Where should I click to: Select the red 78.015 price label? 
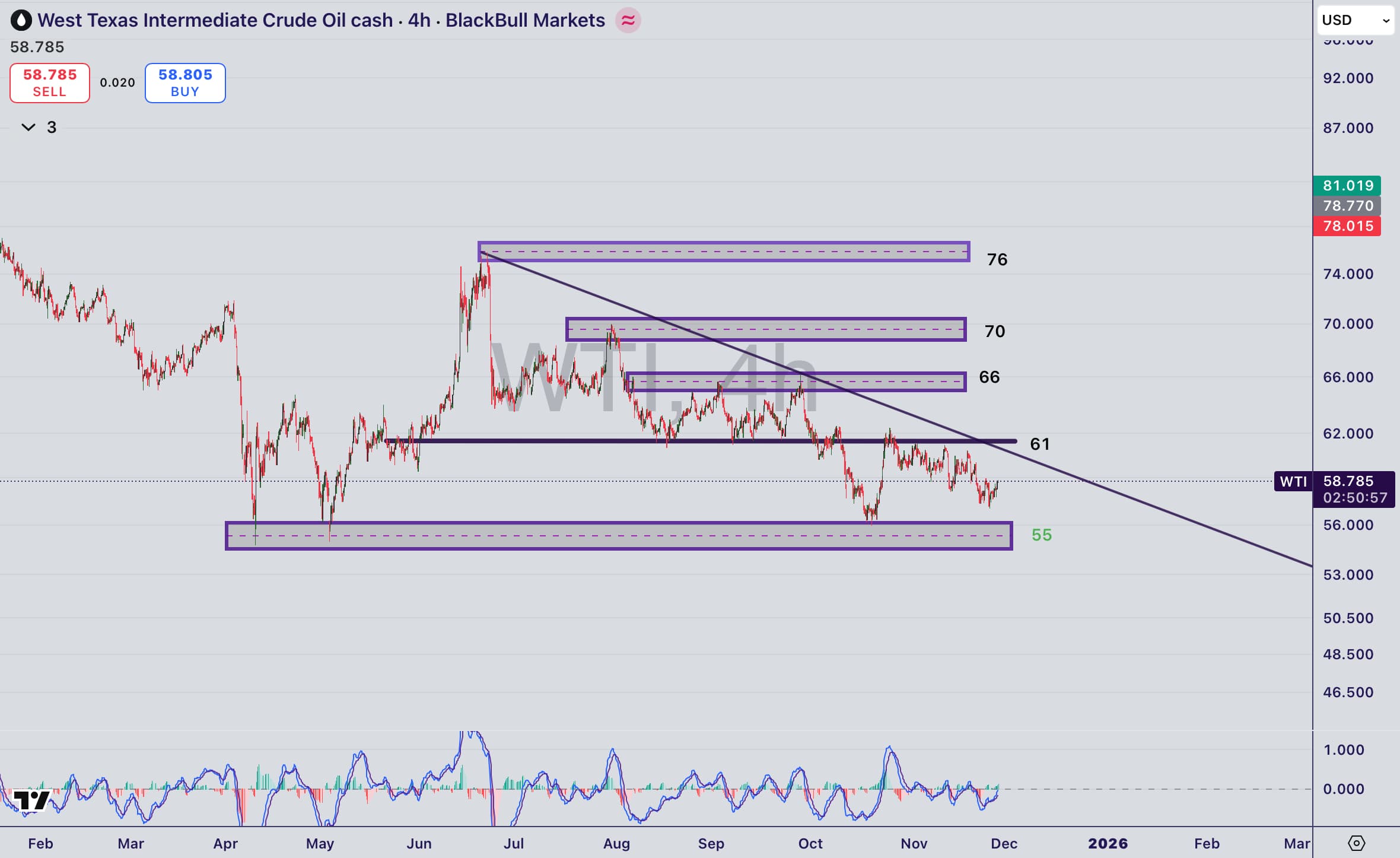click(1347, 226)
